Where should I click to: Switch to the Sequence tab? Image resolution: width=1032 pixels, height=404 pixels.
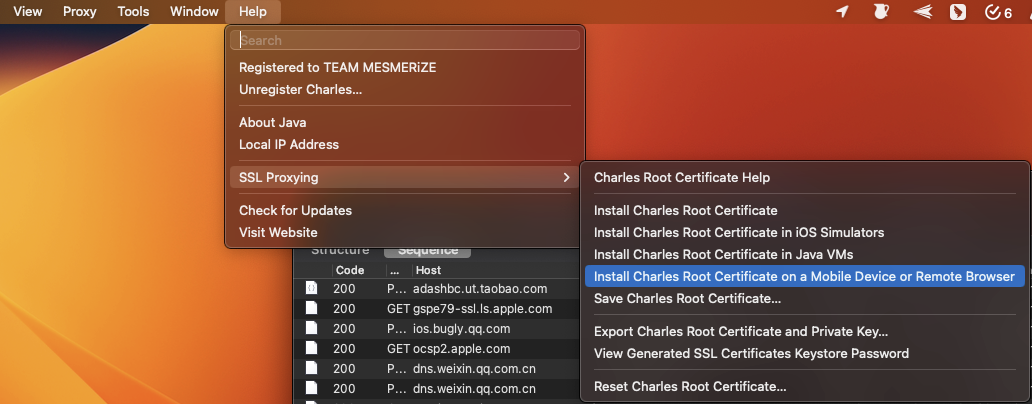tap(428, 250)
